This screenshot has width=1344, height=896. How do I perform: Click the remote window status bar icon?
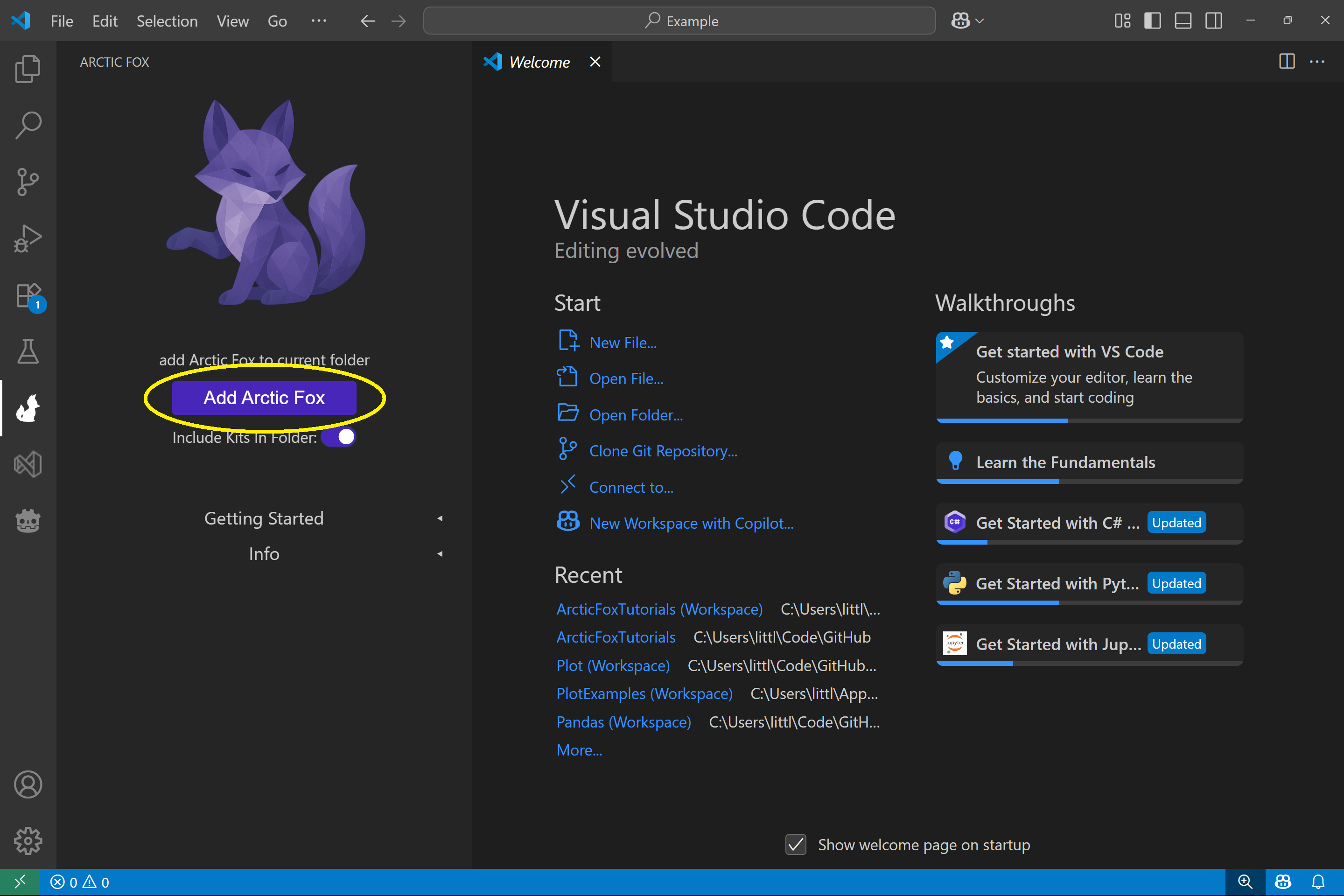click(20, 882)
